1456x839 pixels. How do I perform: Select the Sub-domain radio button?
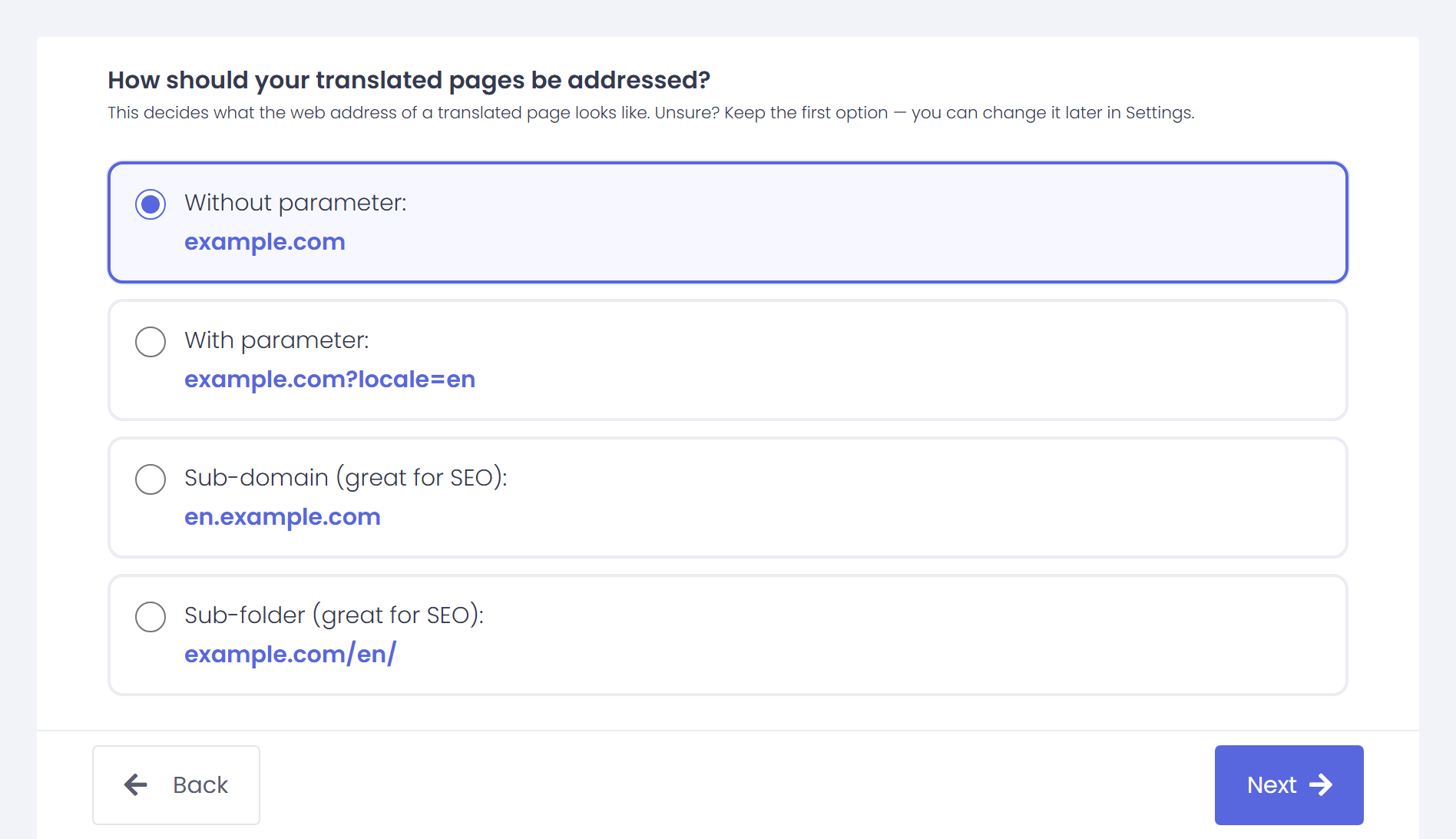[x=151, y=479]
